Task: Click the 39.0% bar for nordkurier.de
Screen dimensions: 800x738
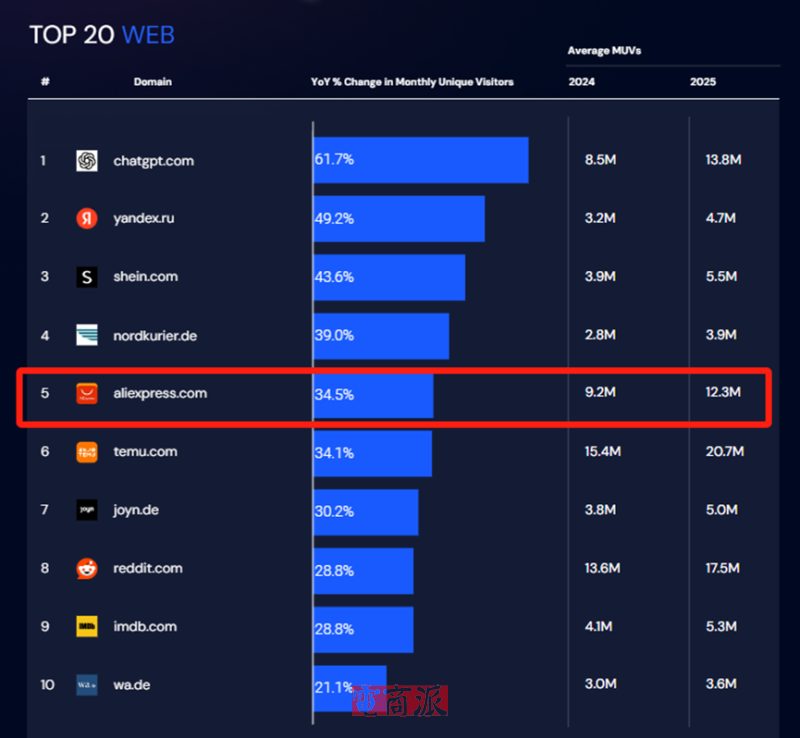Action: tap(381, 336)
